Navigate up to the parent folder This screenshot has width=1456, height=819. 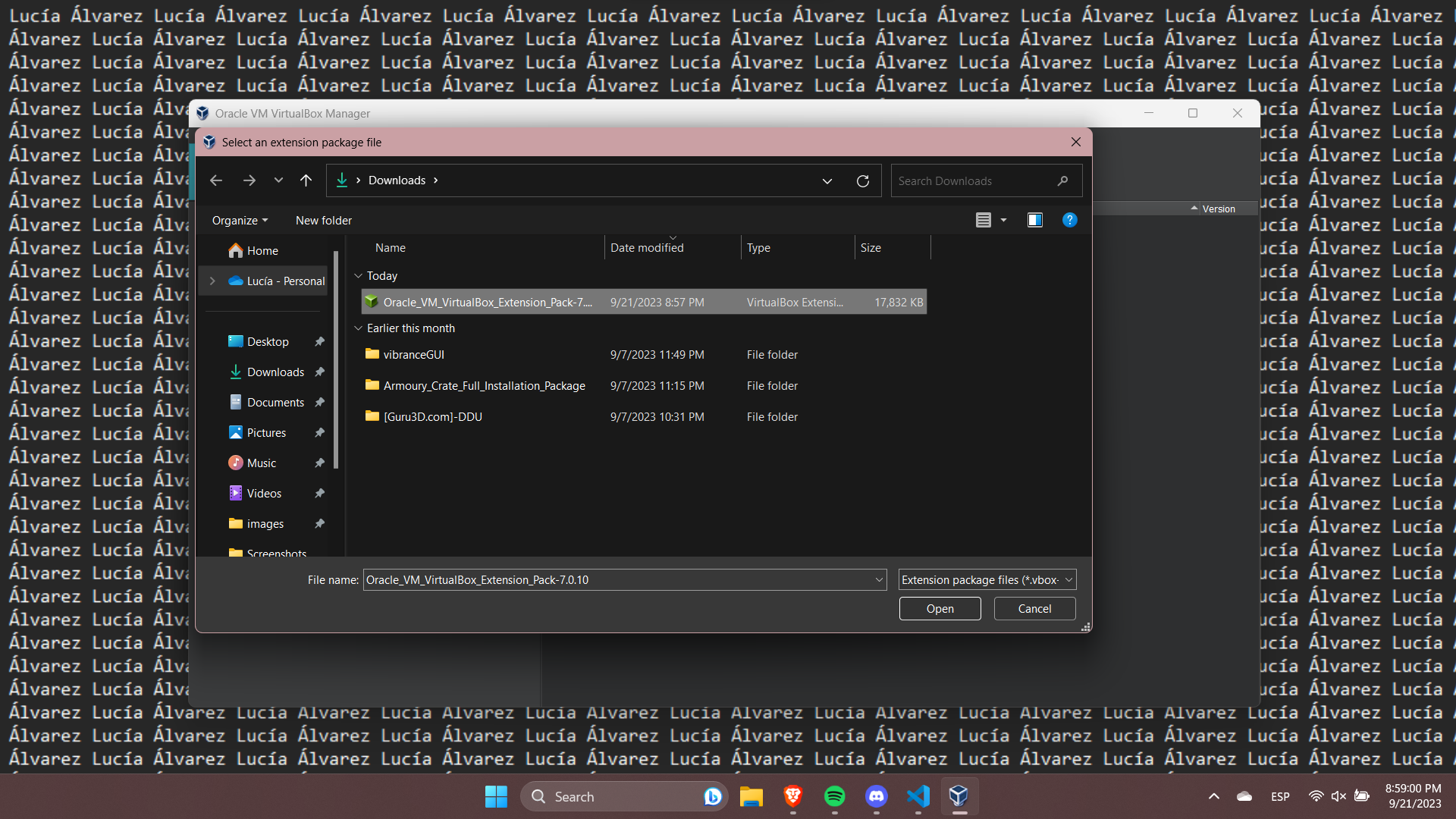[x=306, y=180]
